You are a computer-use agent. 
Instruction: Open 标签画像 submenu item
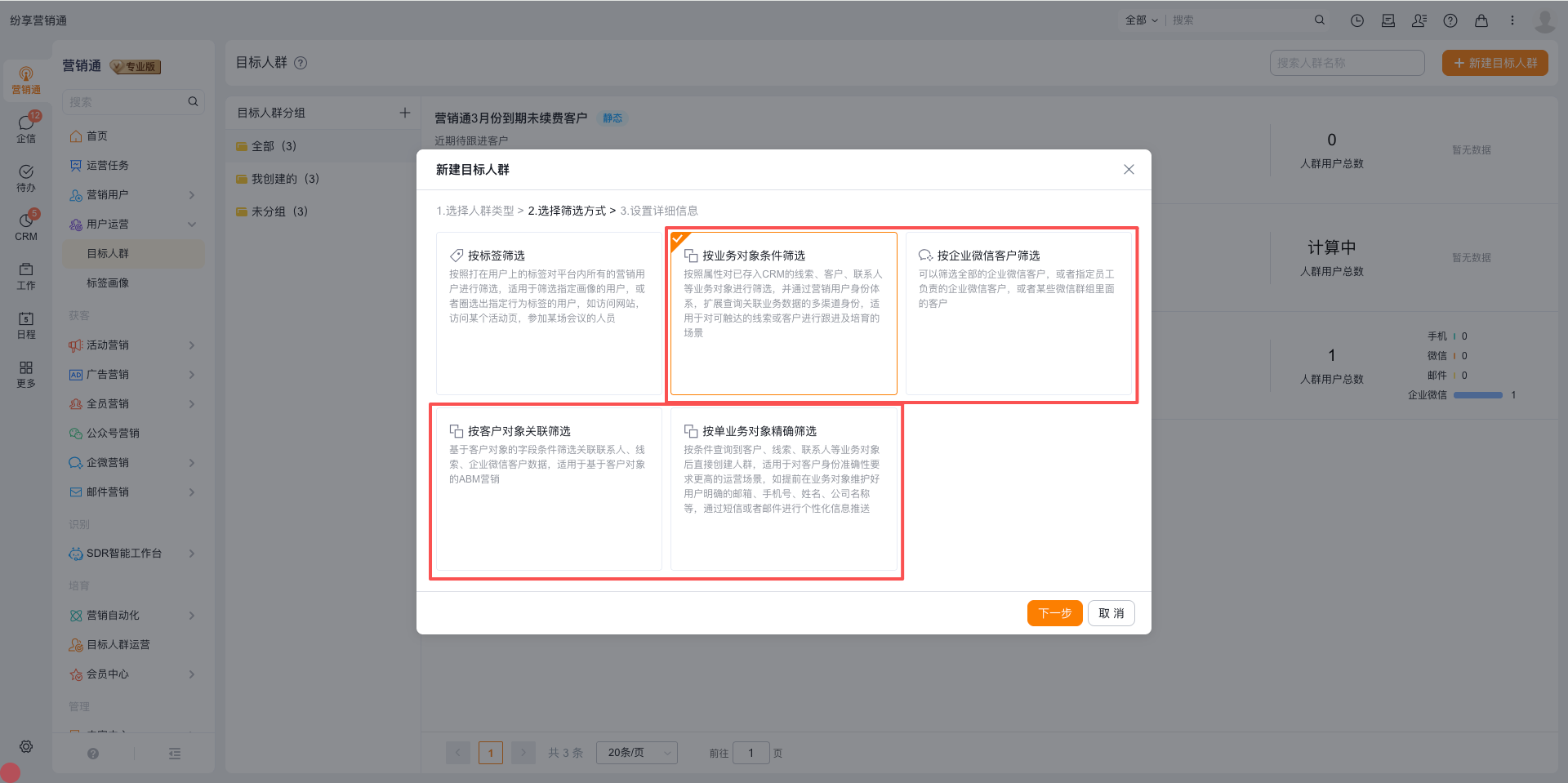tap(133, 283)
